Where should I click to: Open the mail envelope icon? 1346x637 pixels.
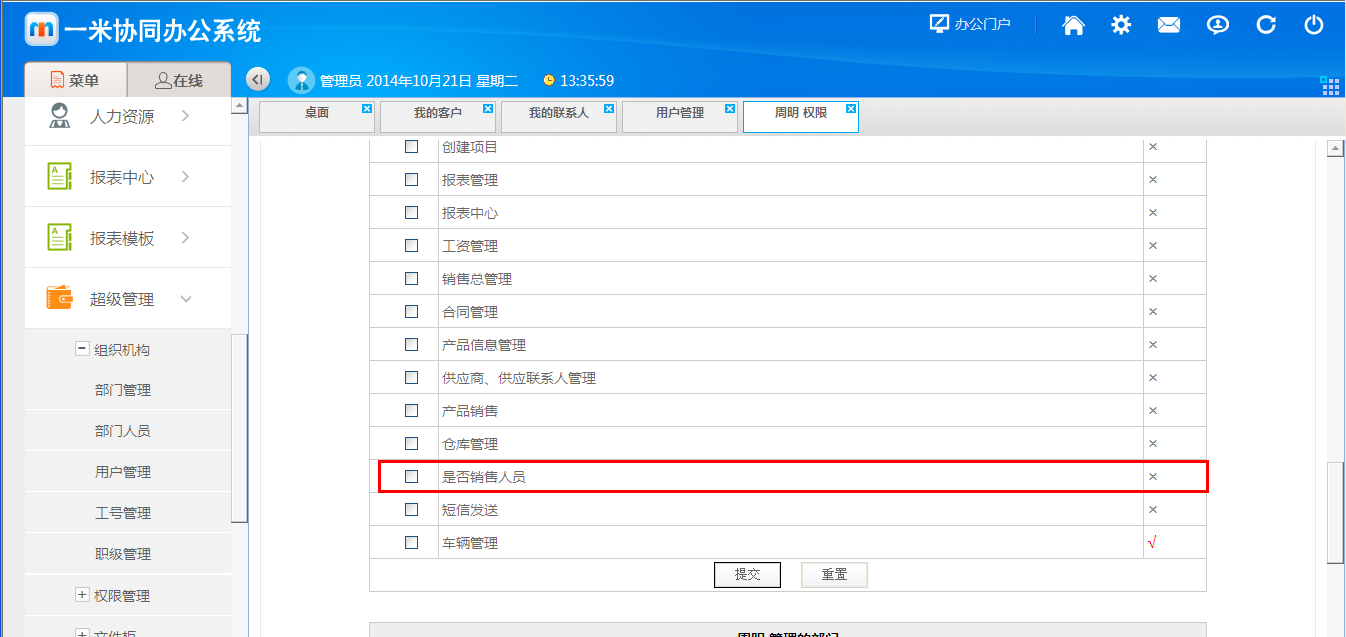[x=1169, y=25]
